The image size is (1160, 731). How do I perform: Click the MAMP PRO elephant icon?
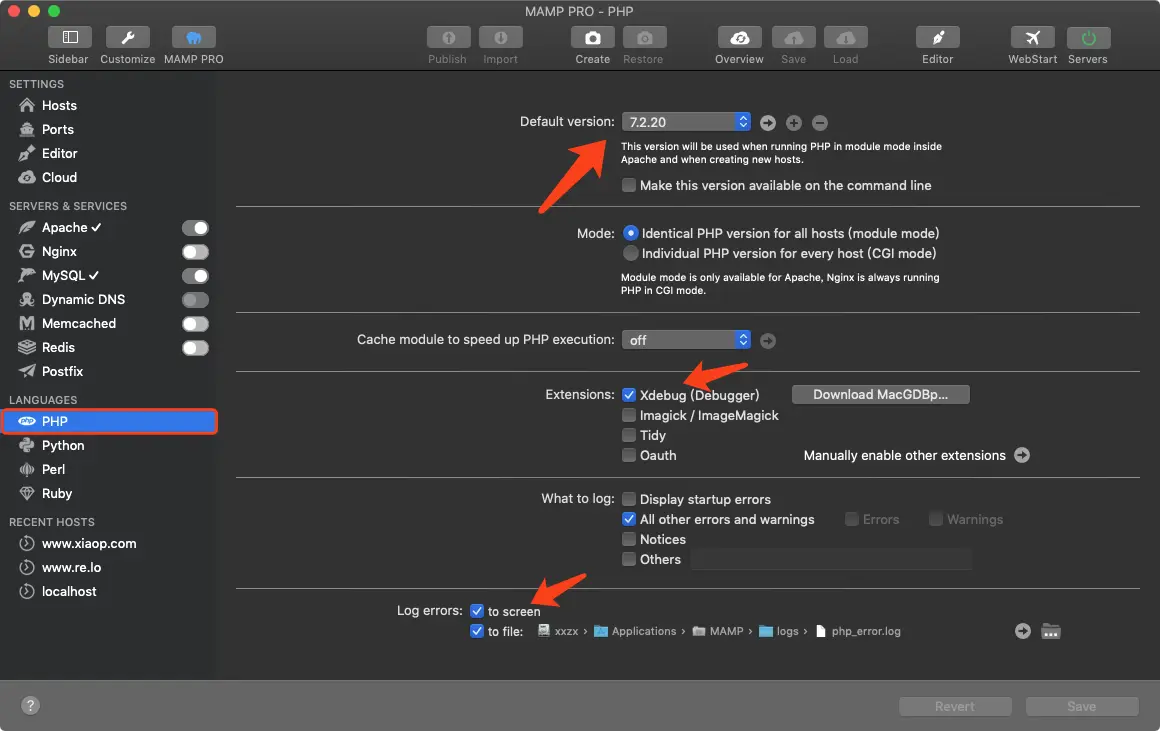(x=193, y=37)
